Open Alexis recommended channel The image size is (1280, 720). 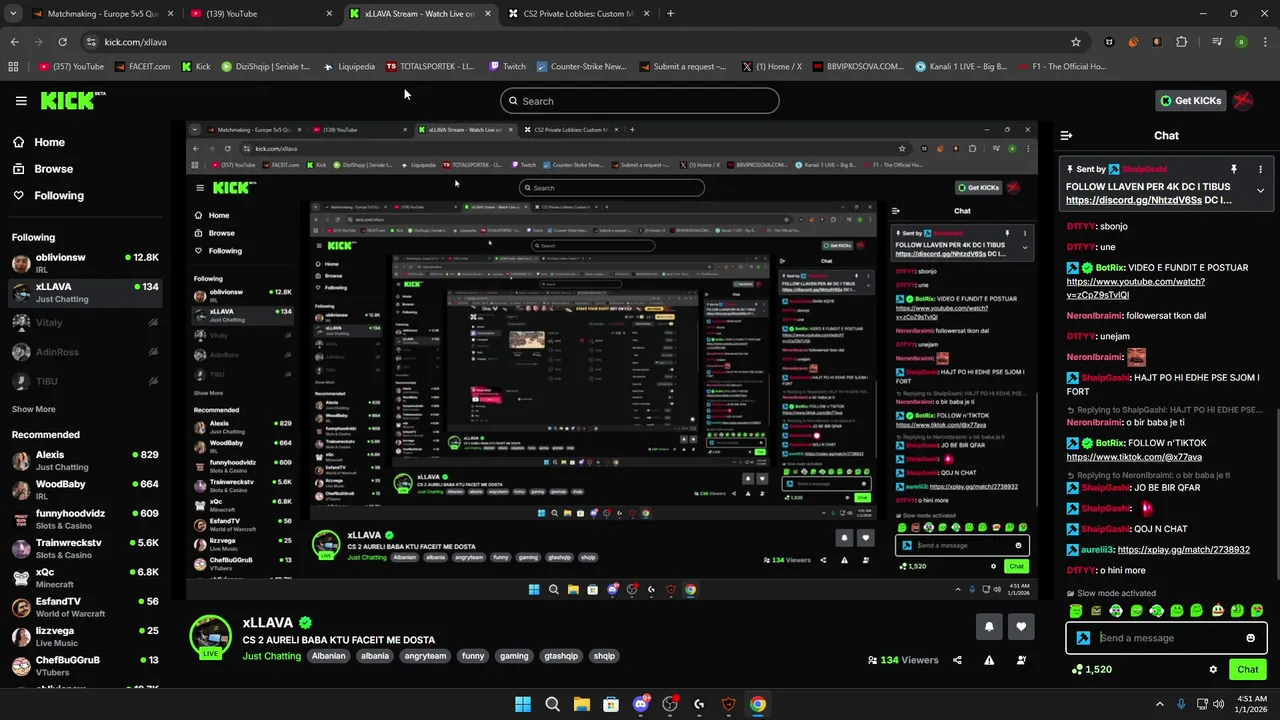[85, 461]
